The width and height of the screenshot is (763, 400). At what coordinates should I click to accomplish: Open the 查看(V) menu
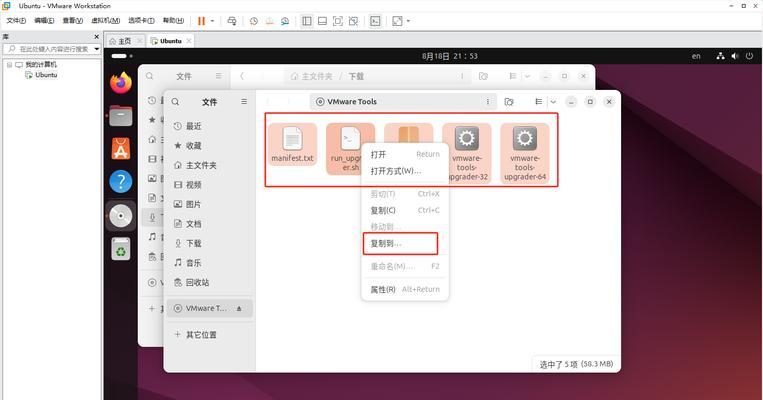[73, 20]
